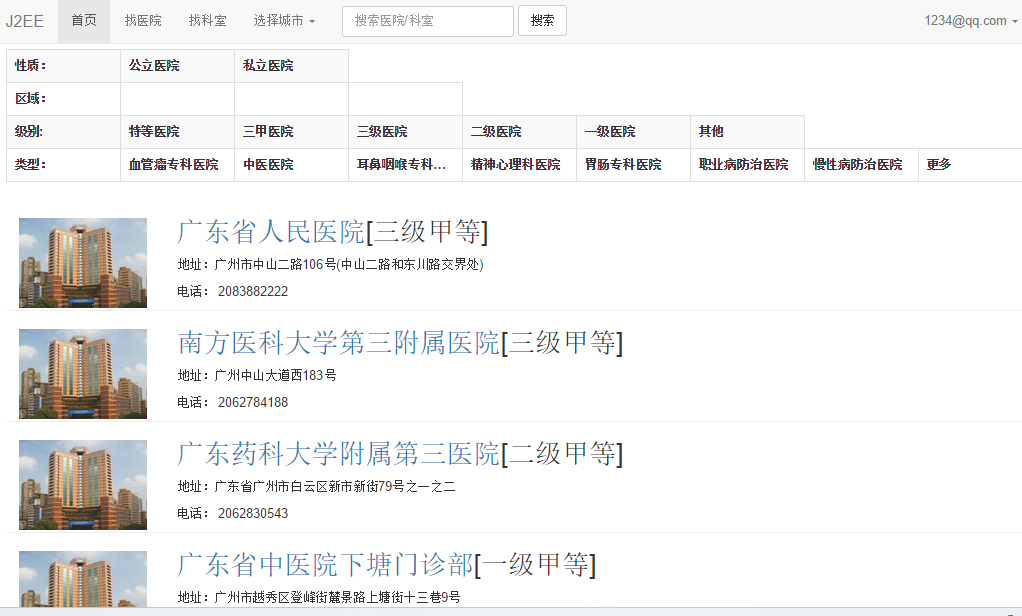
Task: Click the address 广东省广州市白云区新市新街79号
Action: [310, 486]
